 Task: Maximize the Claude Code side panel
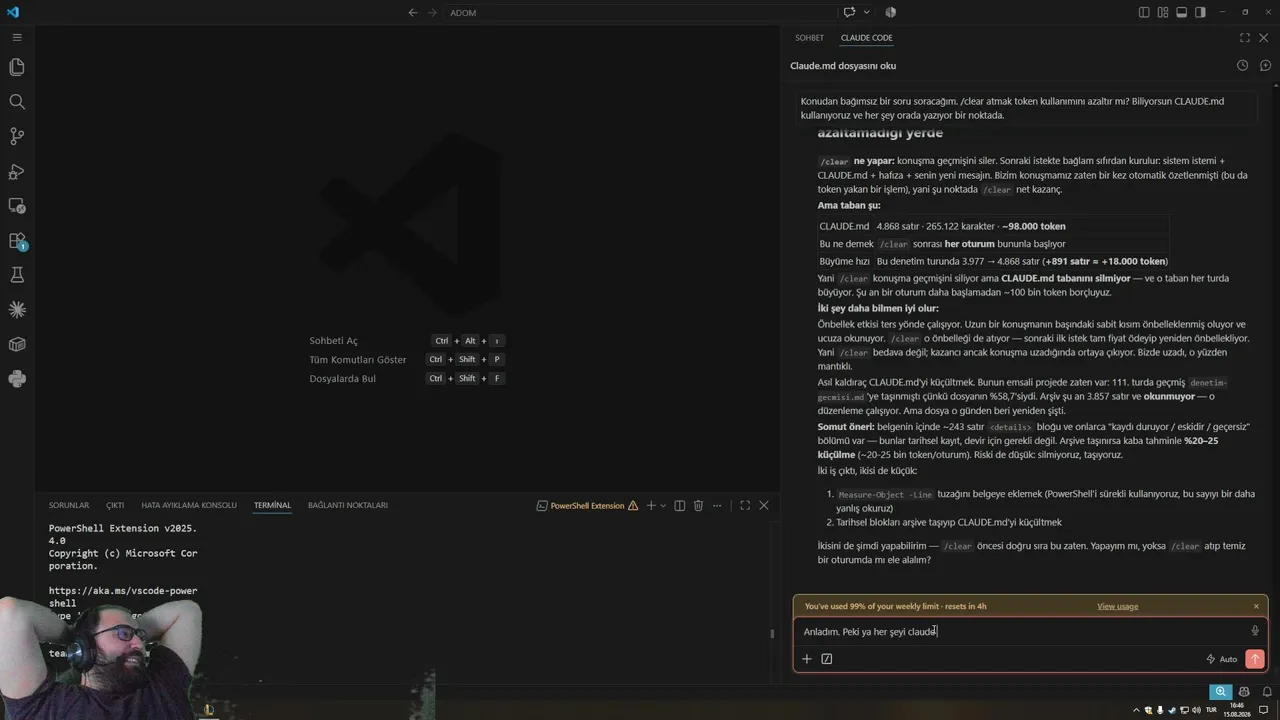1245,38
